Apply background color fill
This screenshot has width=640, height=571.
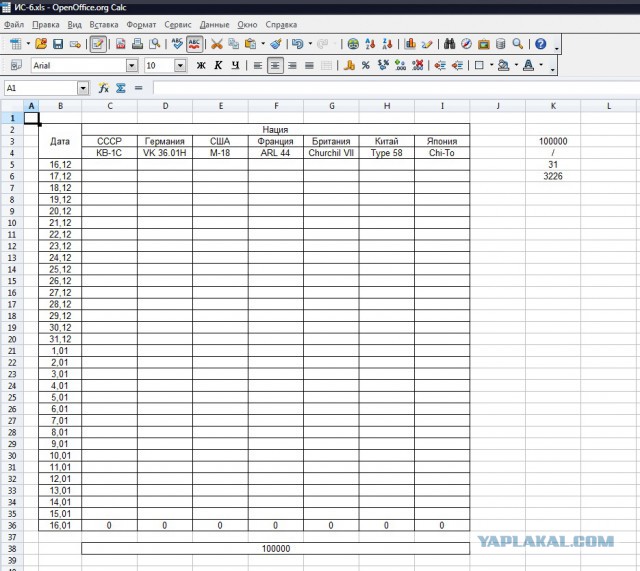coord(504,65)
